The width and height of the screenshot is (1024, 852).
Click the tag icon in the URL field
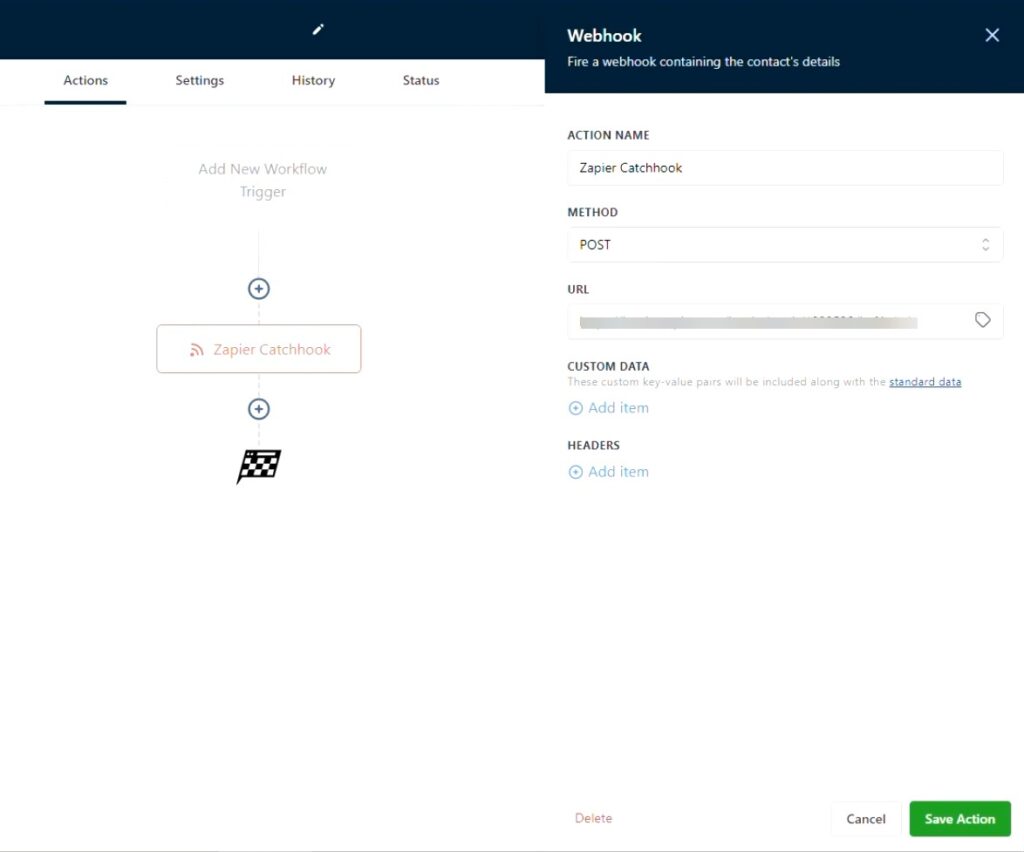982,320
